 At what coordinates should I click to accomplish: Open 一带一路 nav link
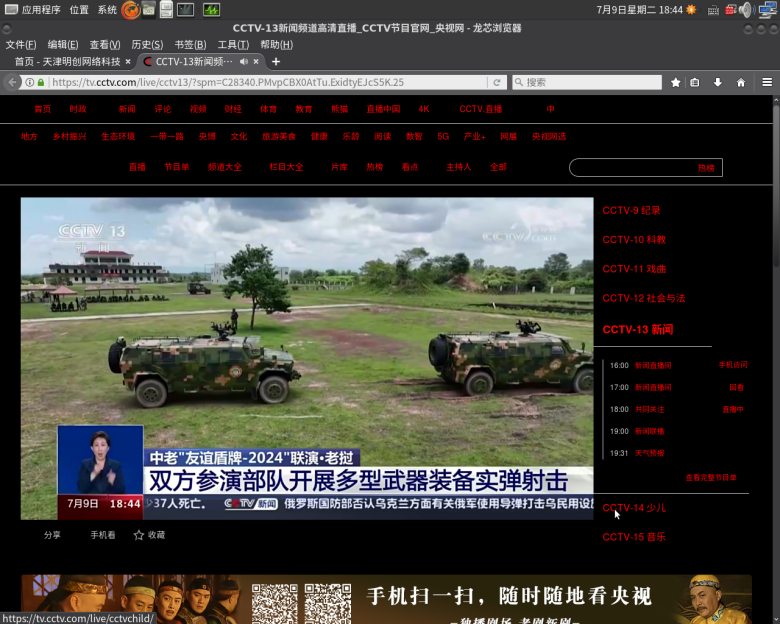tap(167, 136)
